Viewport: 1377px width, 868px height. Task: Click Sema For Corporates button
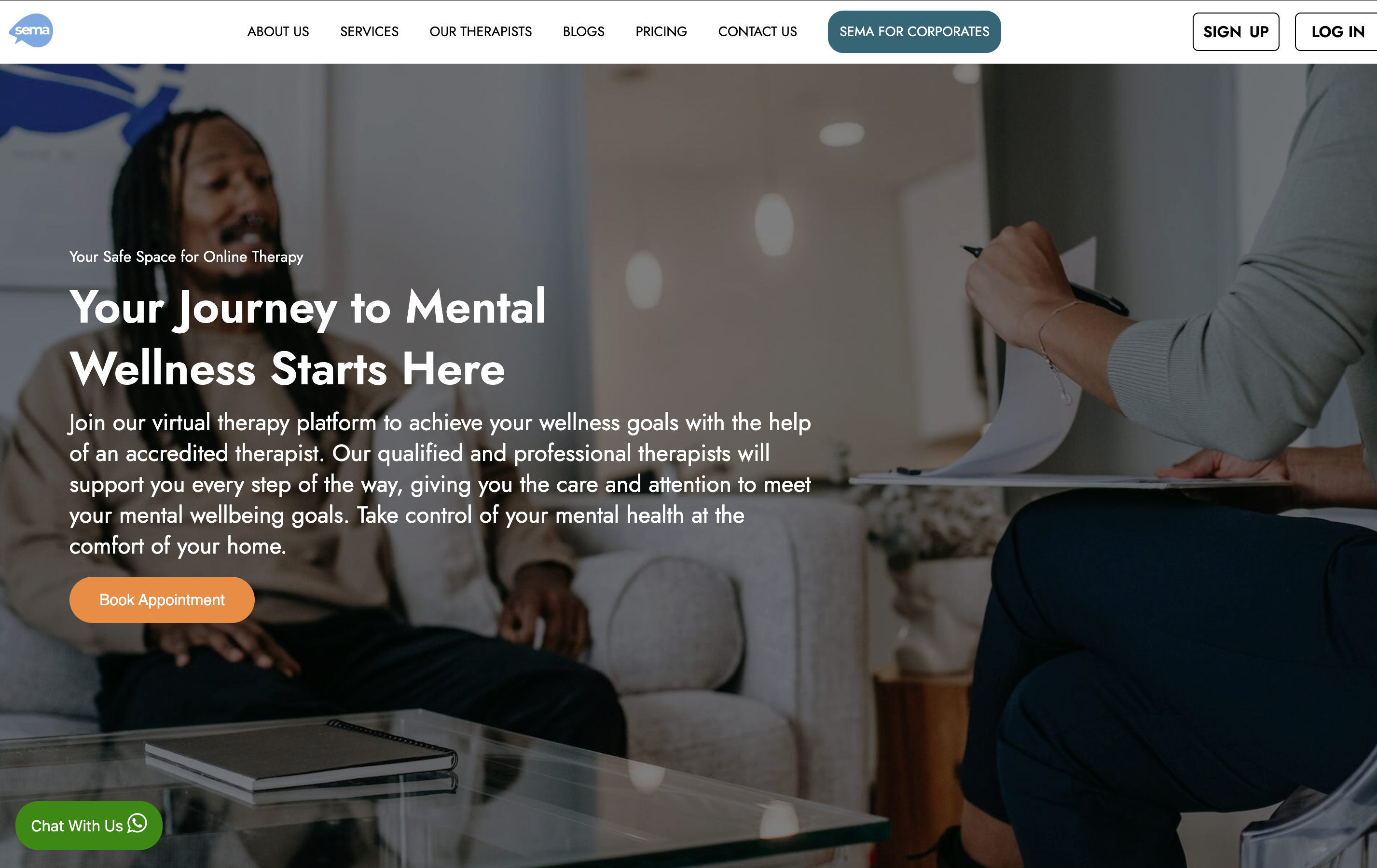coord(914,31)
